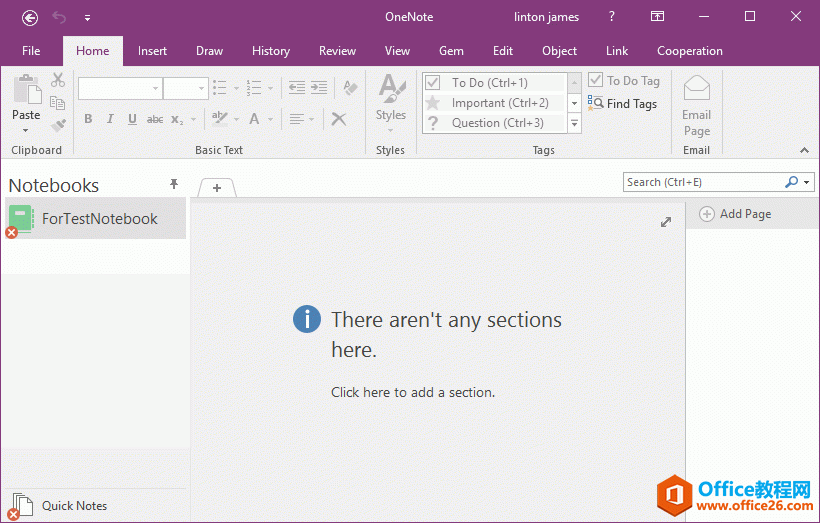
Task: Toggle Italic formatting
Action: tap(110, 119)
